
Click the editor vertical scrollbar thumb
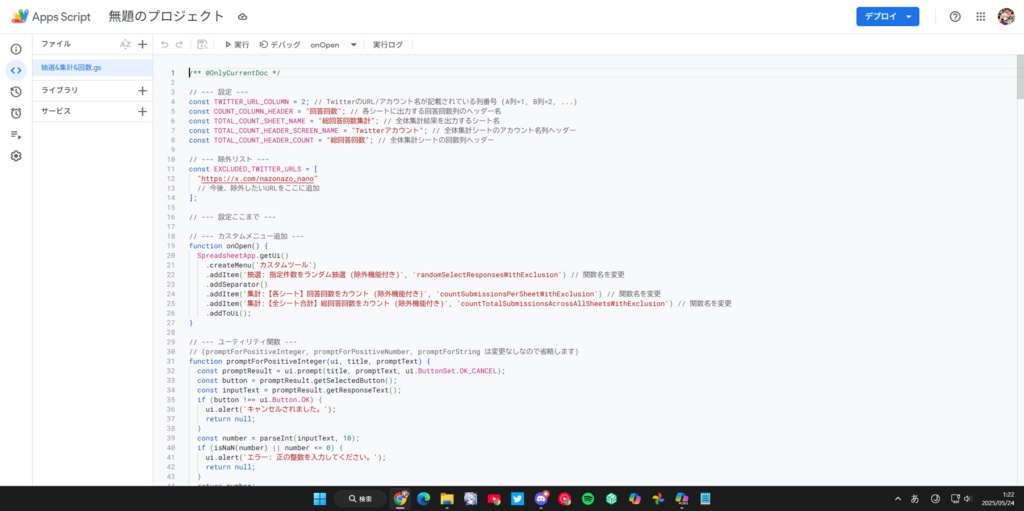point(1020,77)
